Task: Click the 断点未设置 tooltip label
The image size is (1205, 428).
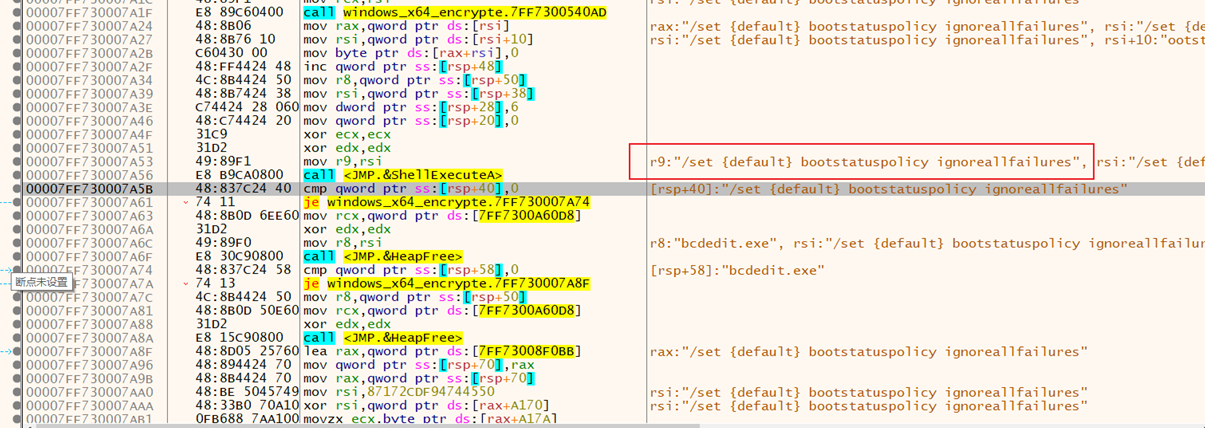Action: point(42,283)
